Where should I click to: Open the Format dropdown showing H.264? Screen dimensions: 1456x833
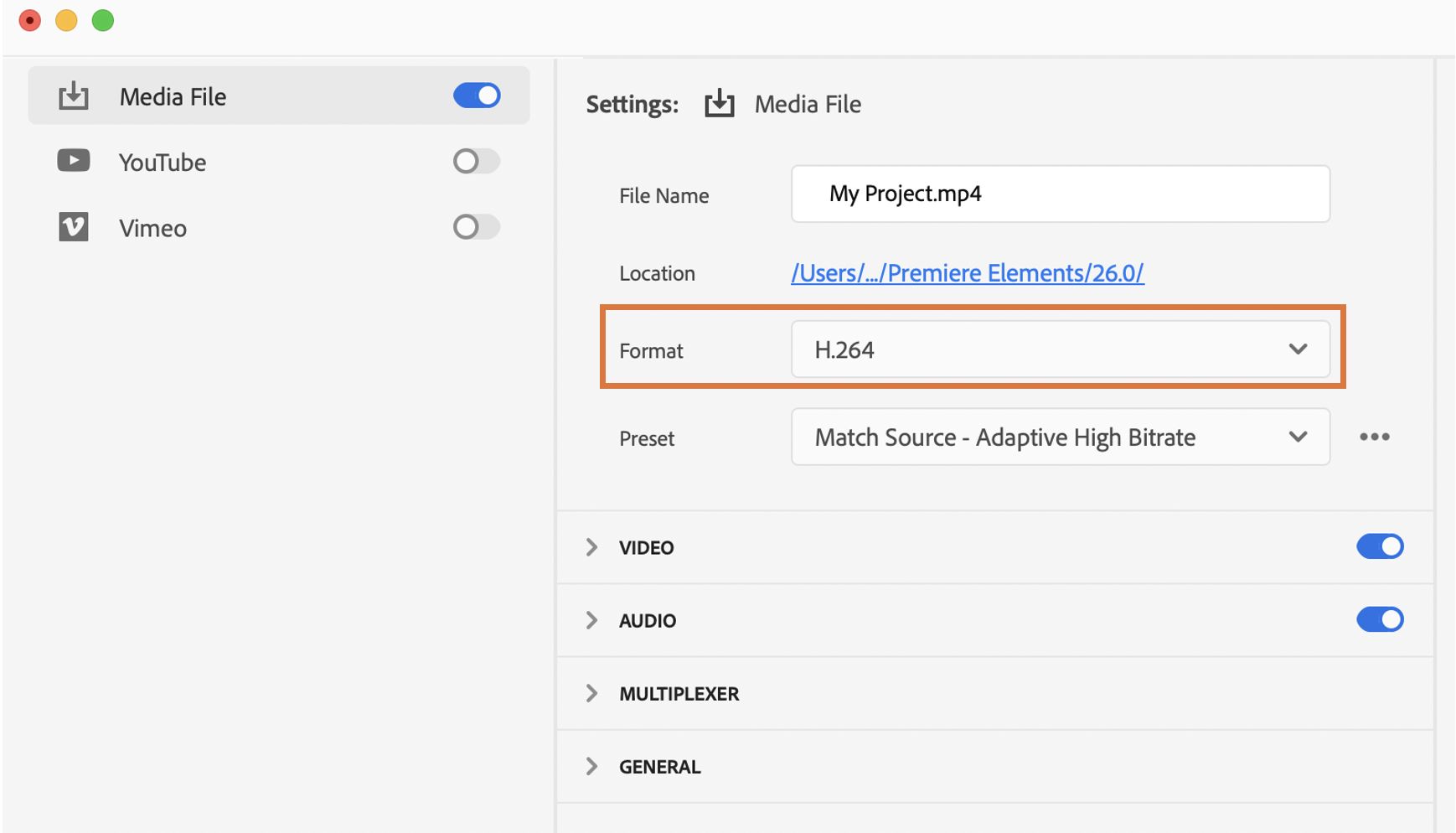tap(1060, 349)
